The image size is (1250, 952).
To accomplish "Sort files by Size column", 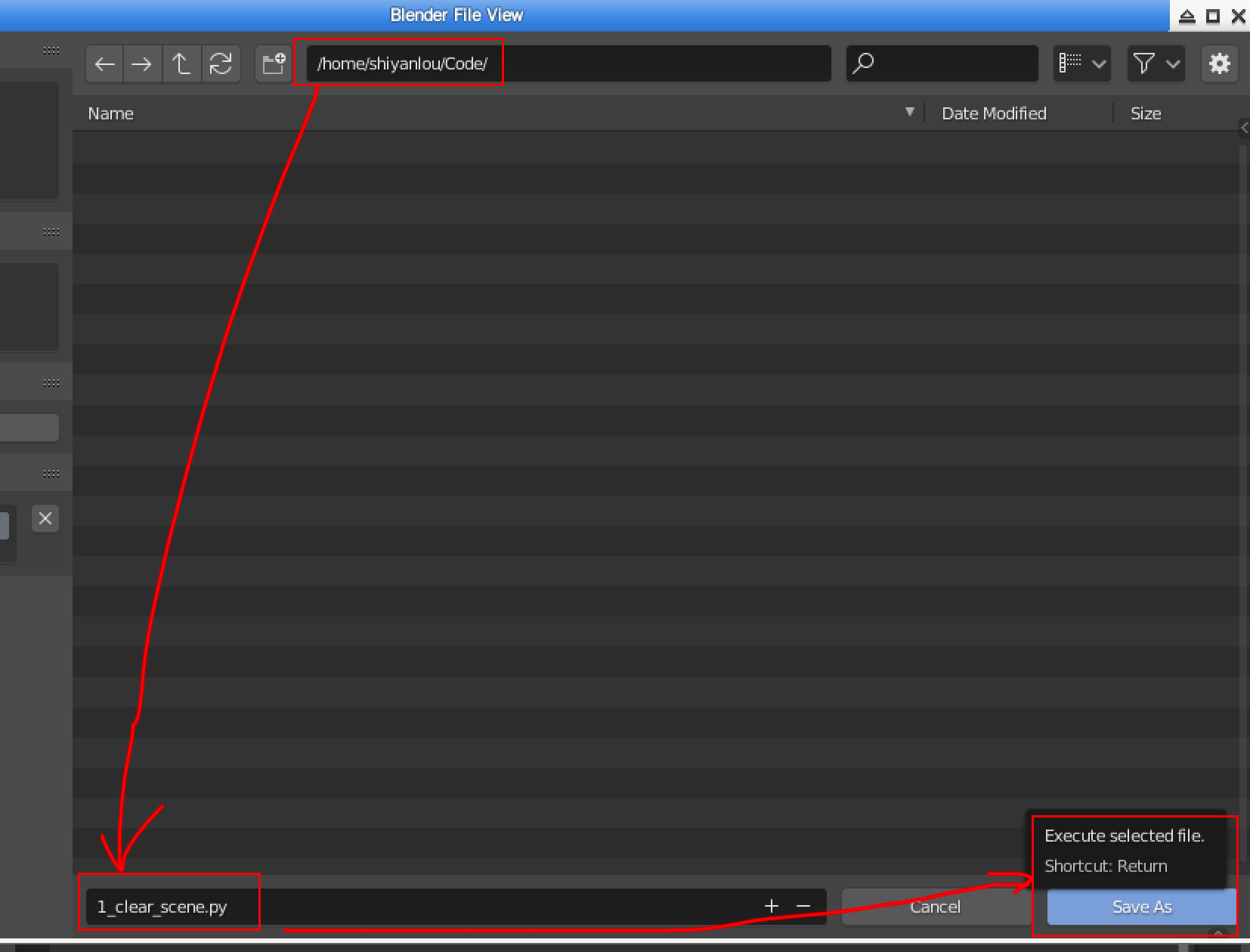I will pos(1146,113).
